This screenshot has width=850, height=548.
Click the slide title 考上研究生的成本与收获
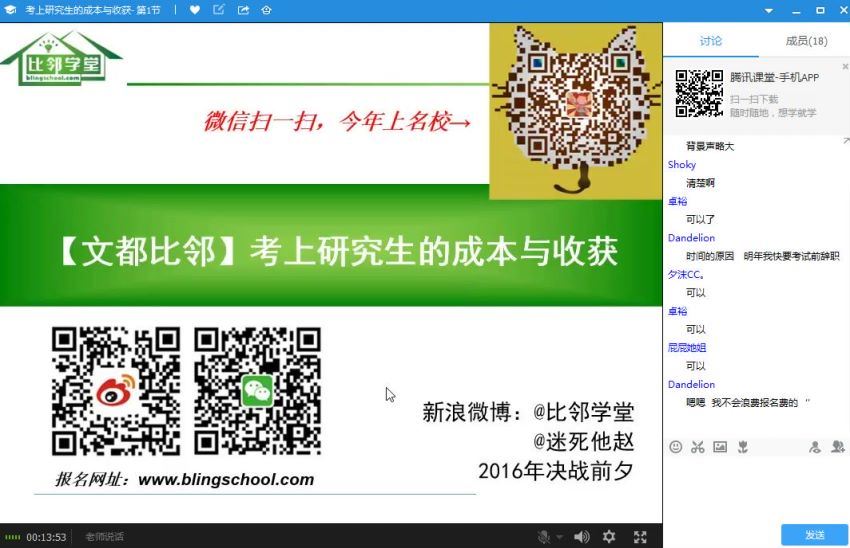click(434, 251)
